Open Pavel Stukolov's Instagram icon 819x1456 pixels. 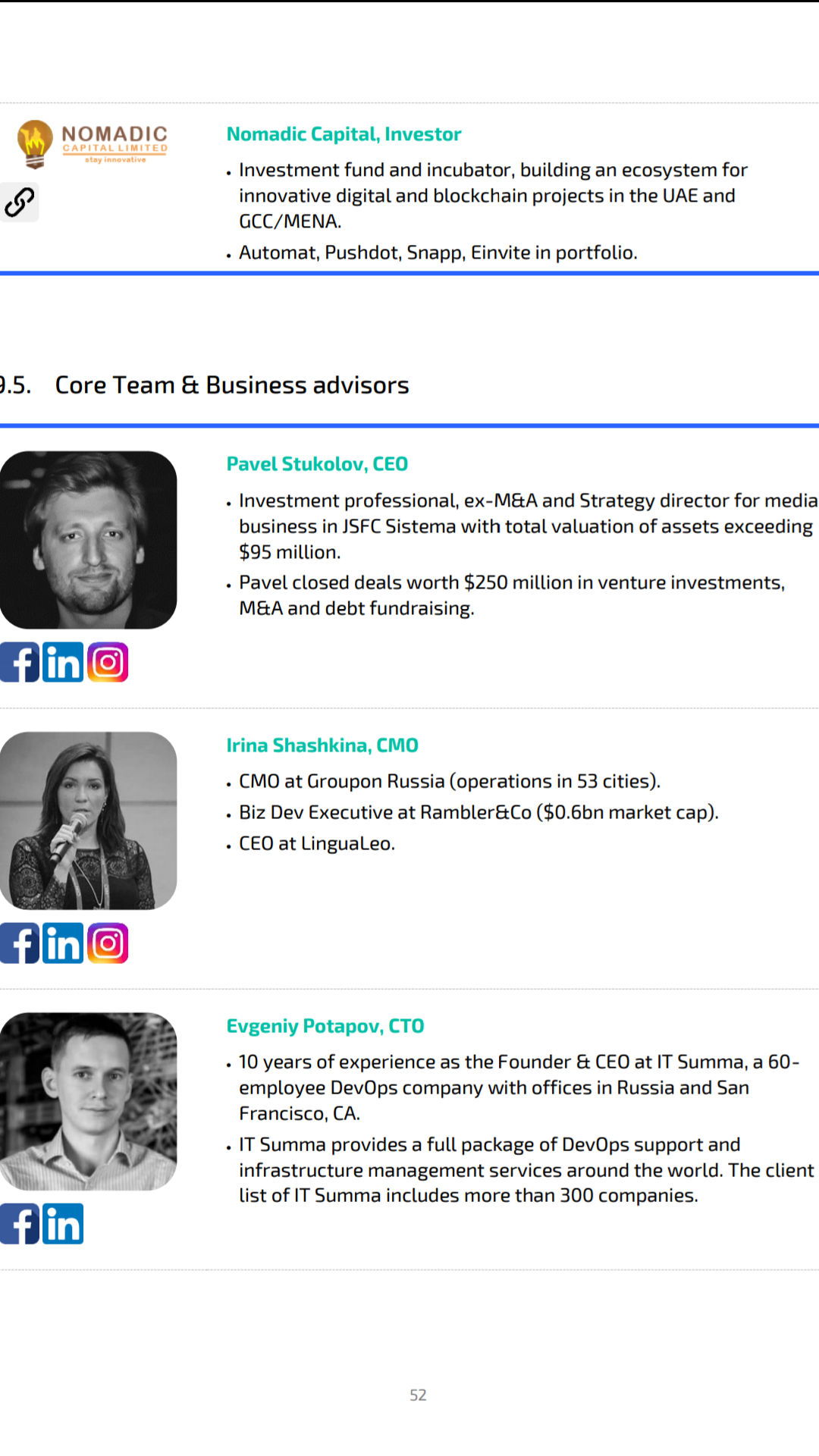108,662
